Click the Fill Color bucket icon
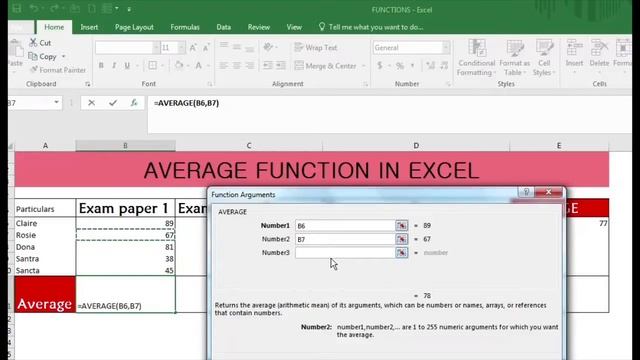Image resolution: width=640 pixels, height=360 pixels. (179, 65)
